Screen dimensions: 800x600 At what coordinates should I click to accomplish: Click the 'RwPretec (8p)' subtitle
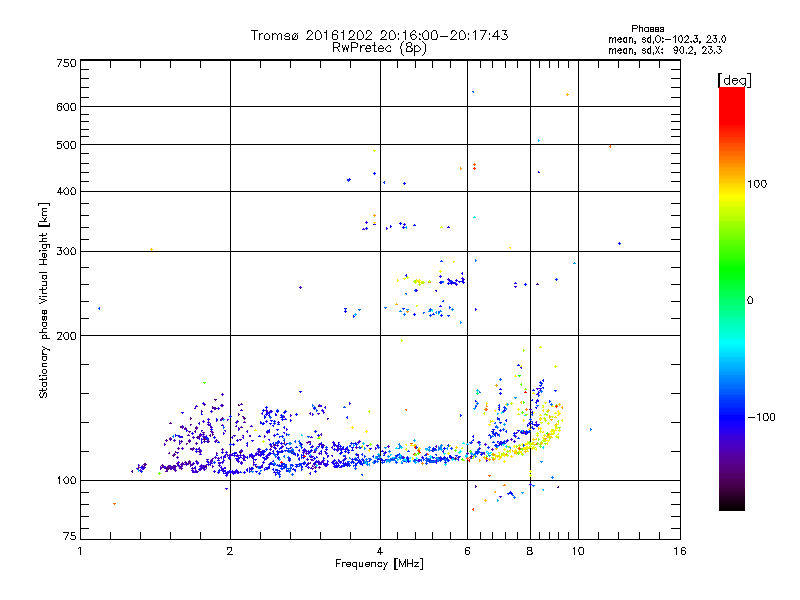tap(379, 48)
